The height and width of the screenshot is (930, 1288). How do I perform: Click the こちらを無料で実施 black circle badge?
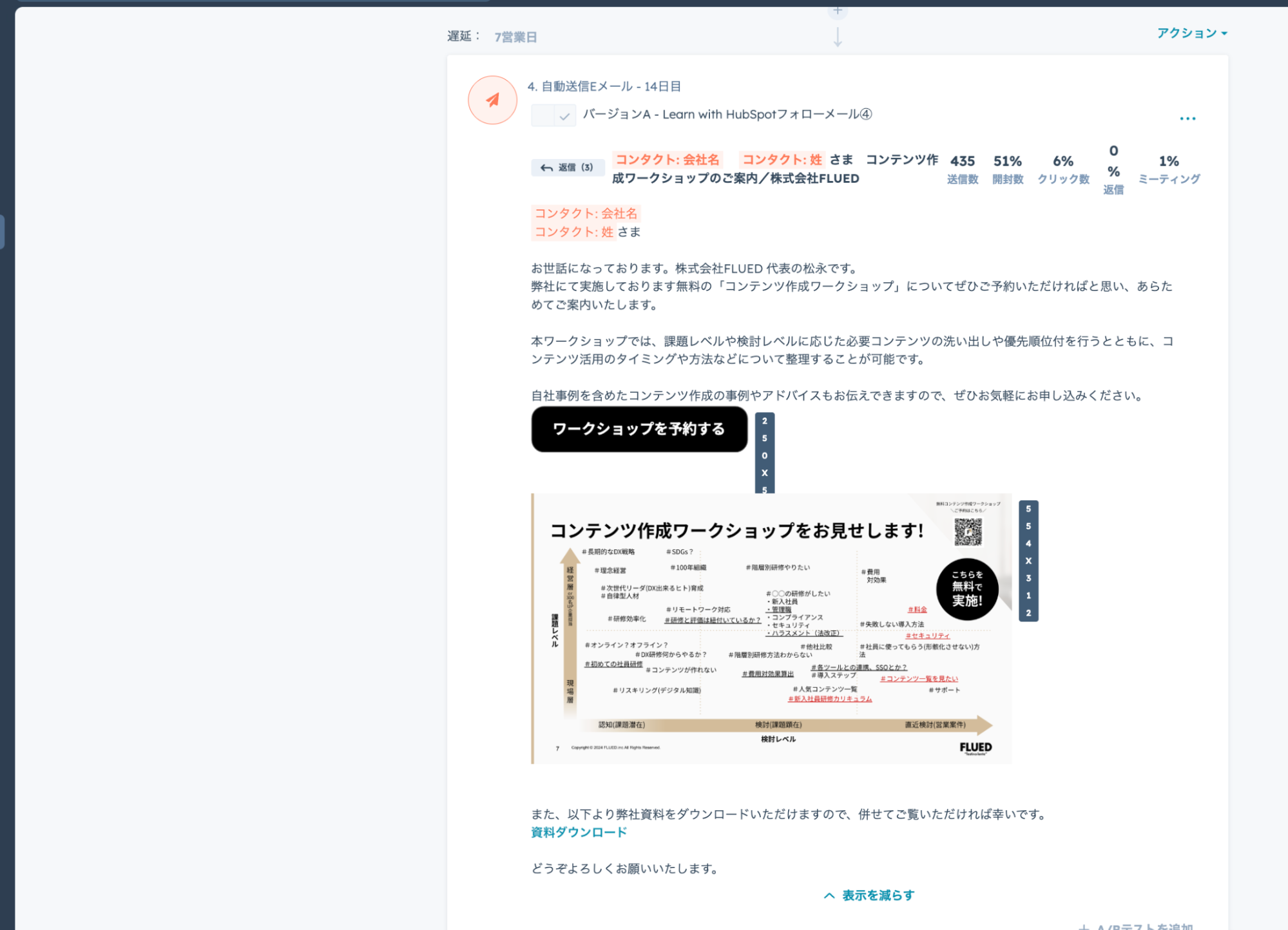point(966,588)
